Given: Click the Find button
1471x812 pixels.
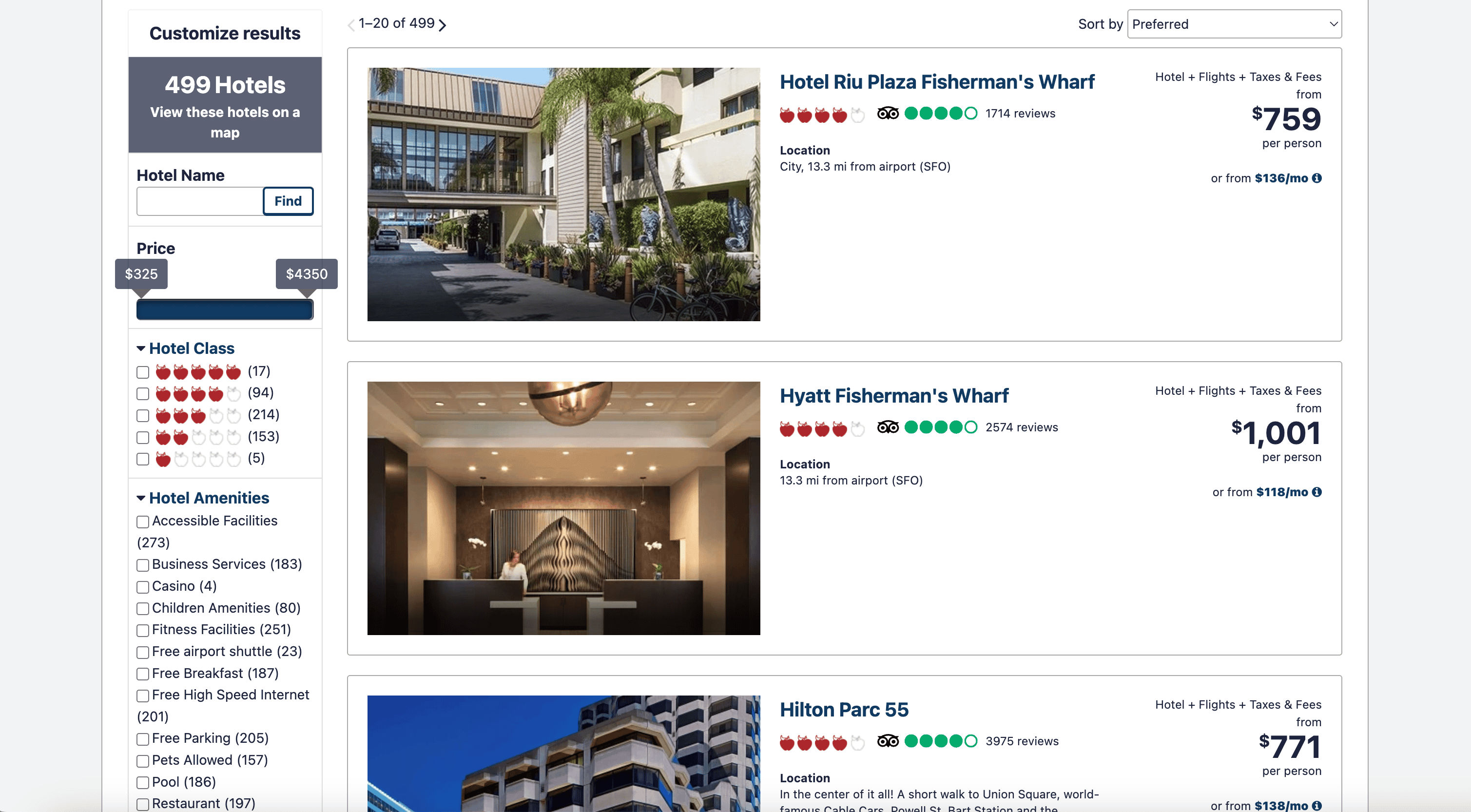Looking at the screenshot, I should point(288,201).
